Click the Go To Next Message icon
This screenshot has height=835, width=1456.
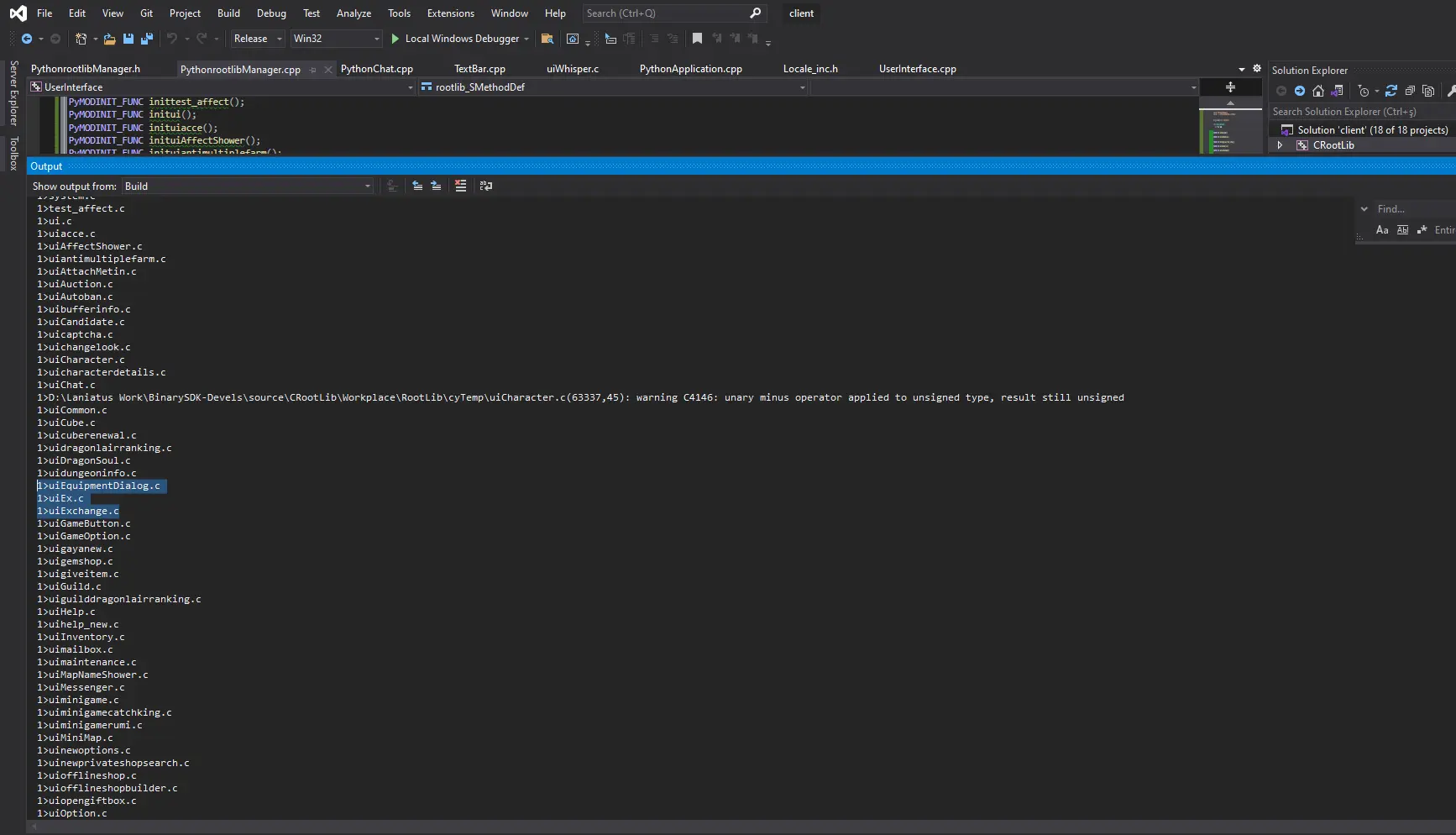coord(436,186)
